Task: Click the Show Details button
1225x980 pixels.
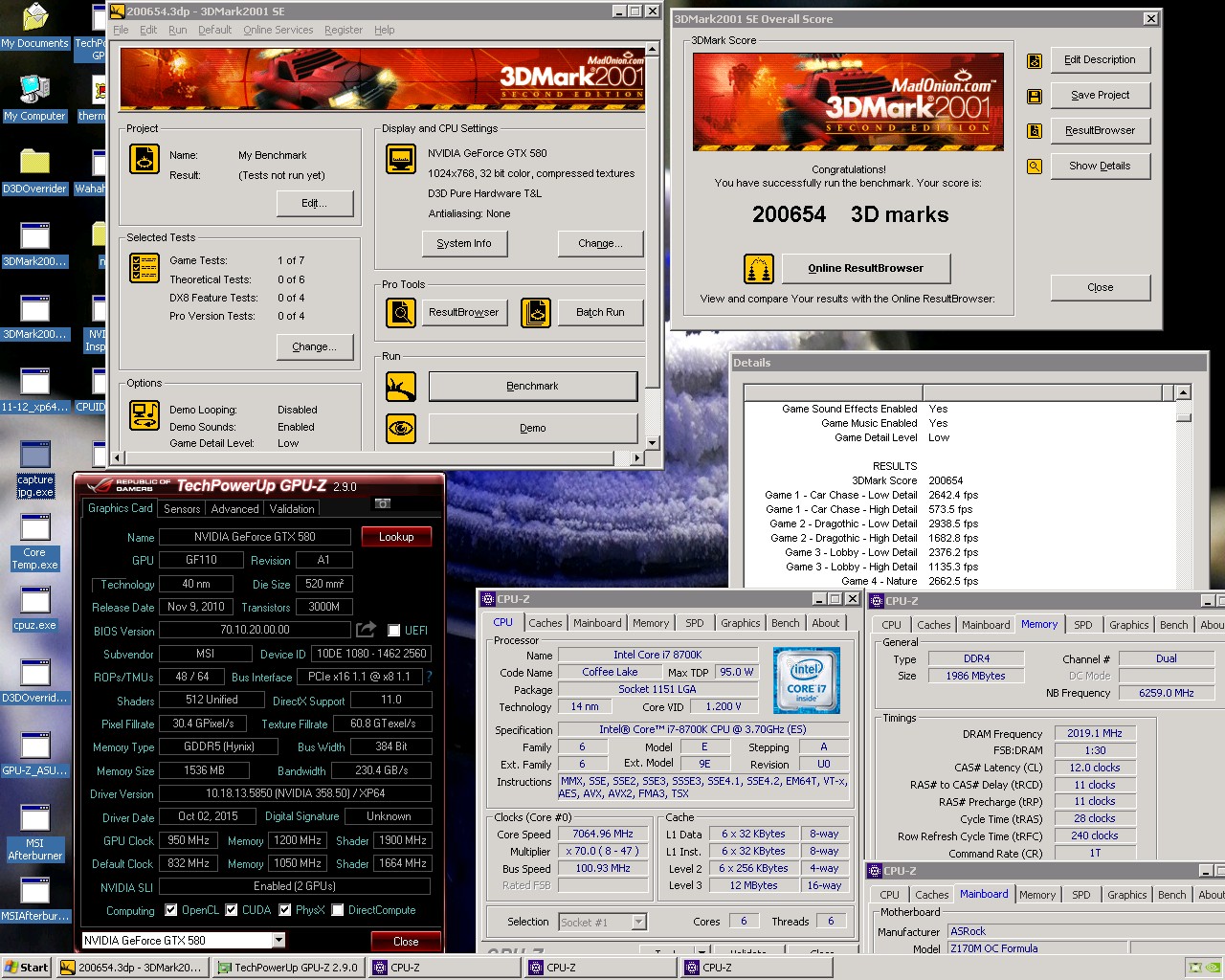Action: point(1100,167)
